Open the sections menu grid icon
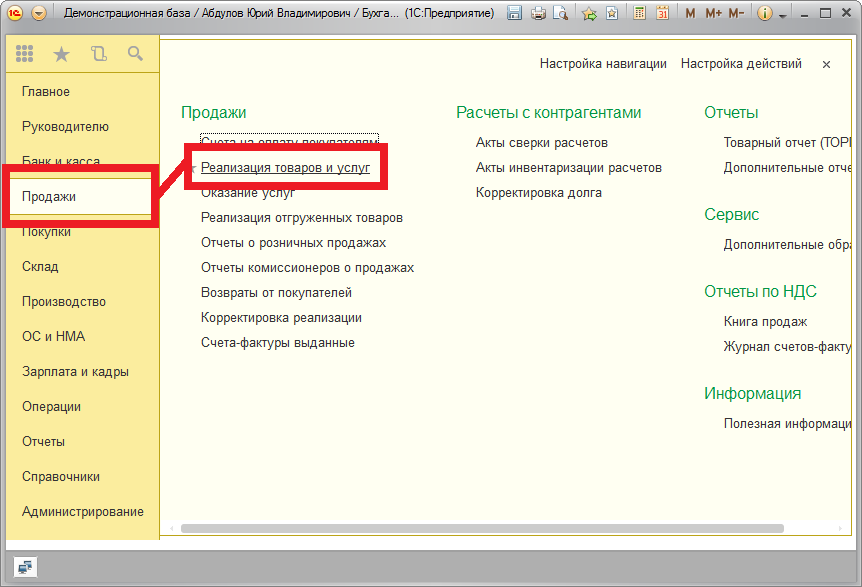The height and width of the screenshot is (587, 862). tap(25, 54)
